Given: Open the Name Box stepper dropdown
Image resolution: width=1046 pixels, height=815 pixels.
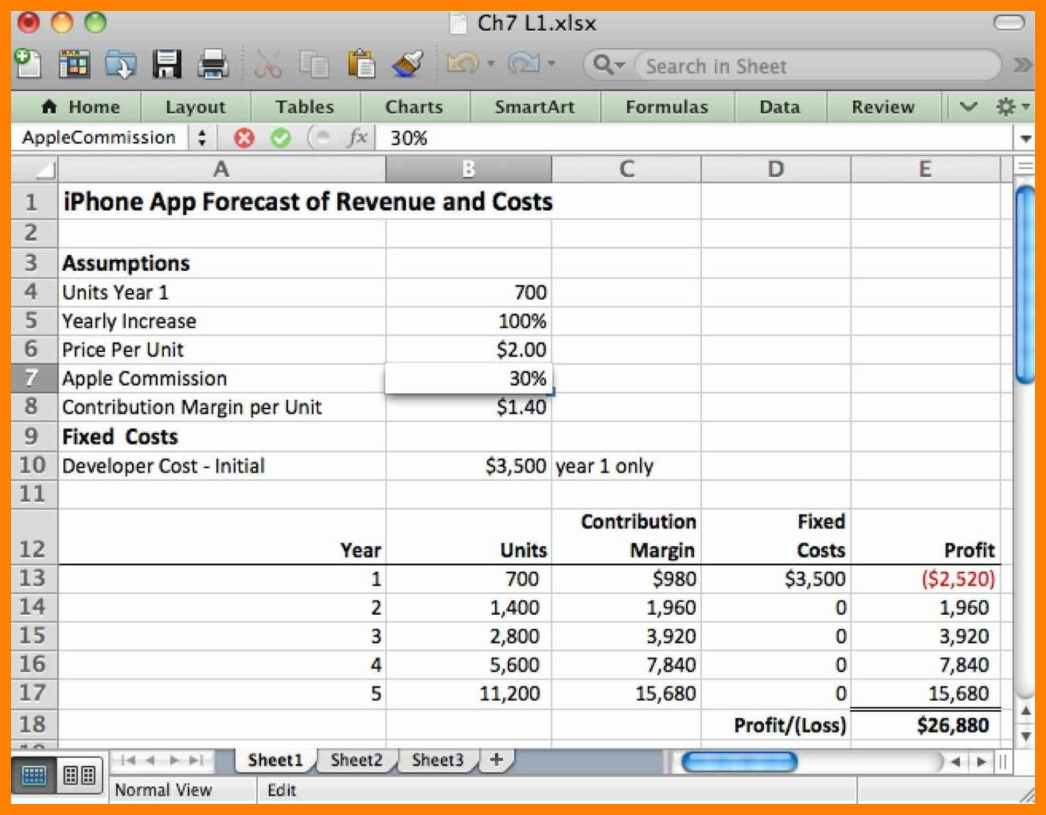Looking at the screenshot, I should (202, 138).
